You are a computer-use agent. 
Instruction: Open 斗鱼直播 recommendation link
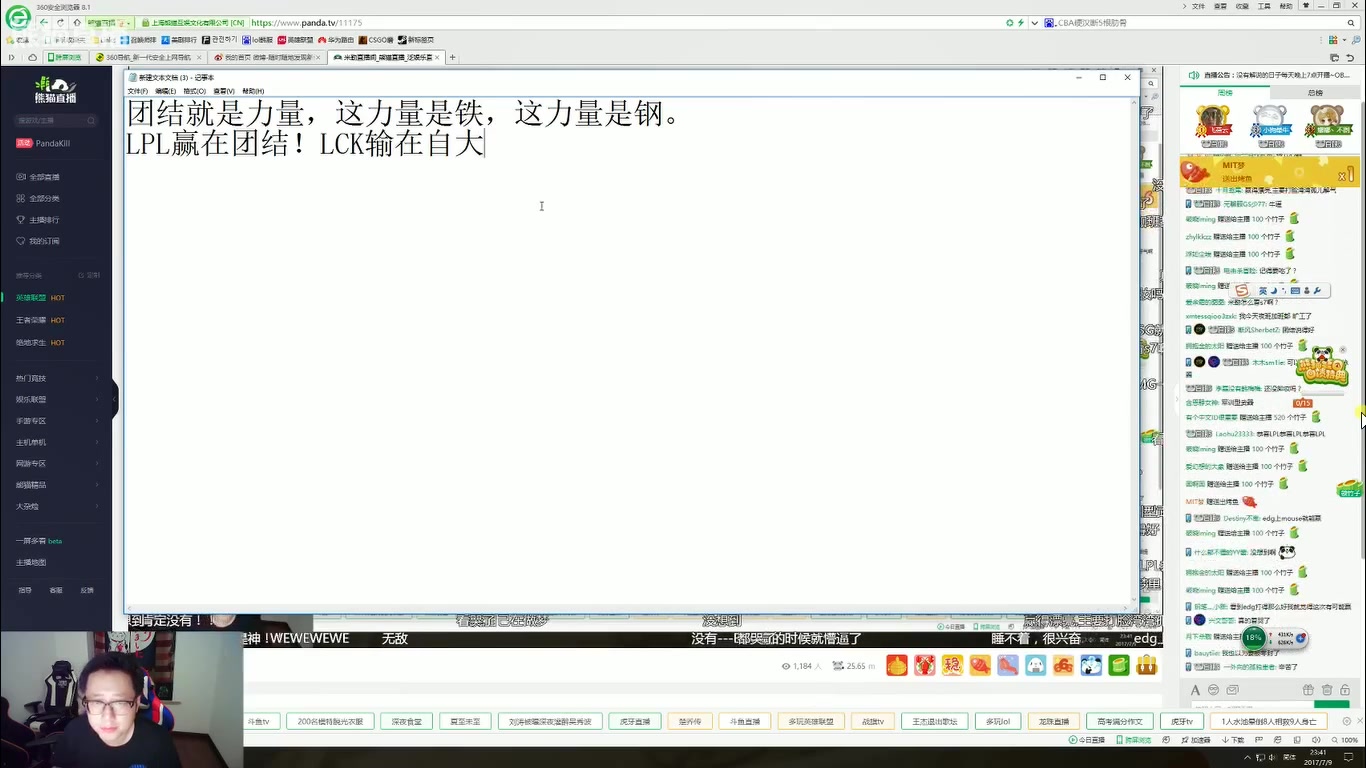point(745,721)
